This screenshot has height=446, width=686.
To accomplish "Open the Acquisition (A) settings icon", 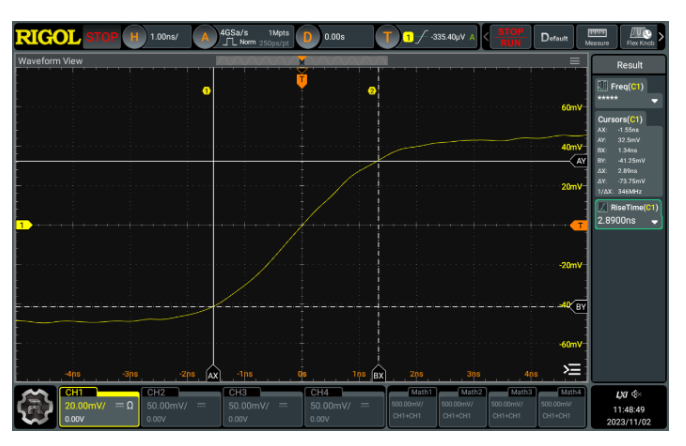I will point(205,37).
